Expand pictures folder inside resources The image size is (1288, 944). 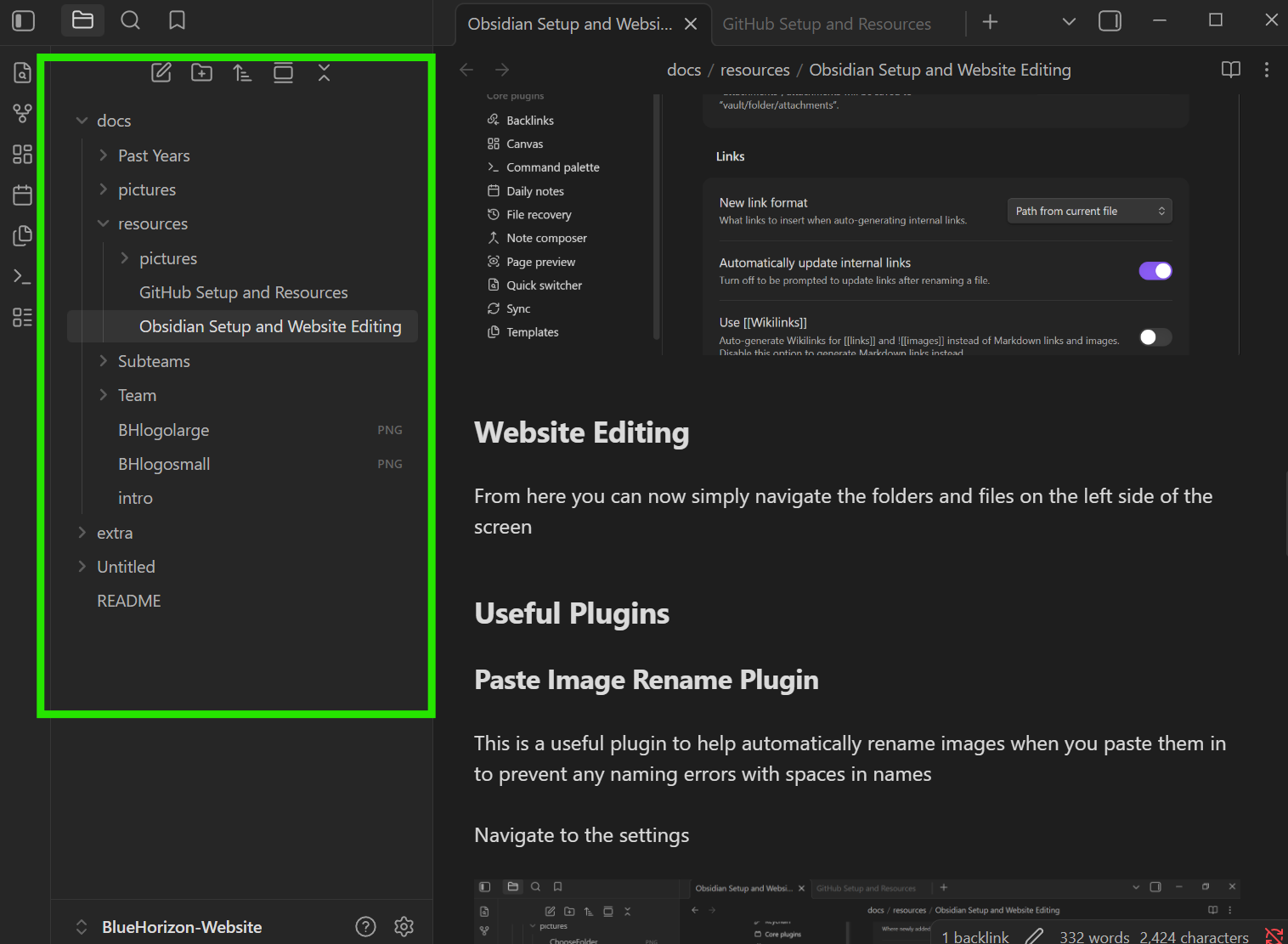coord(125,258)
